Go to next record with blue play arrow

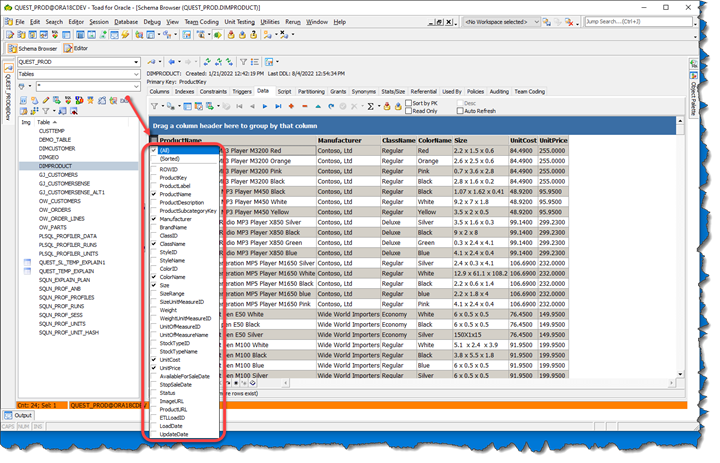click(265, 107)
